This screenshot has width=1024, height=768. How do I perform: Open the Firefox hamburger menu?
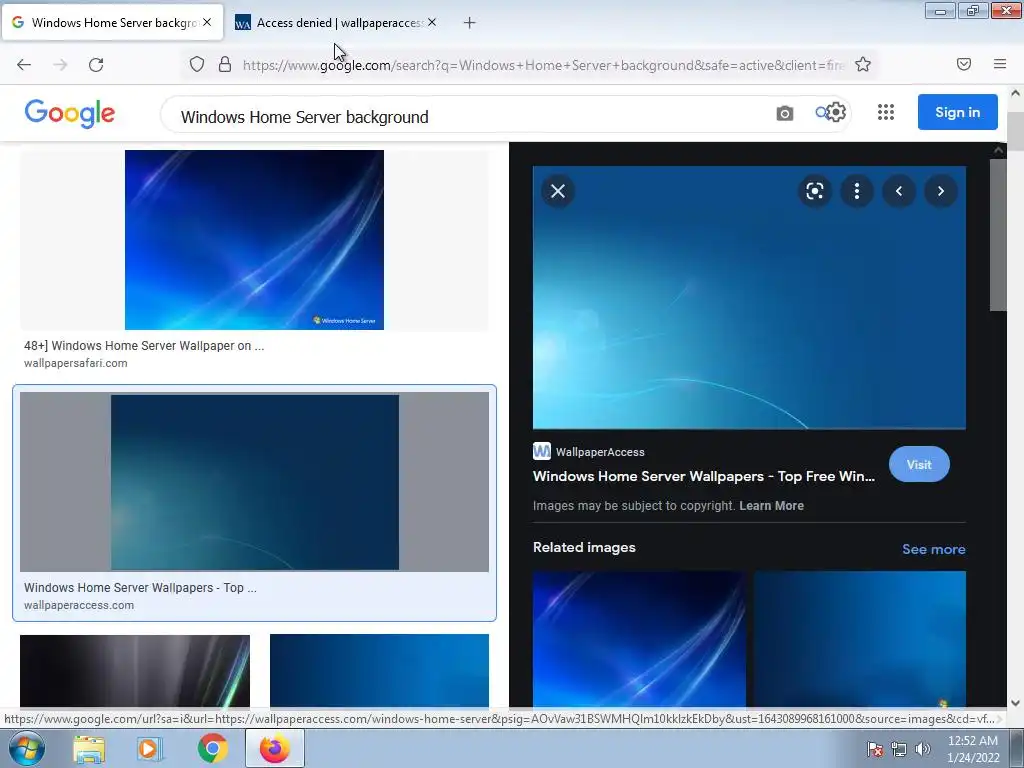point(999,64)
